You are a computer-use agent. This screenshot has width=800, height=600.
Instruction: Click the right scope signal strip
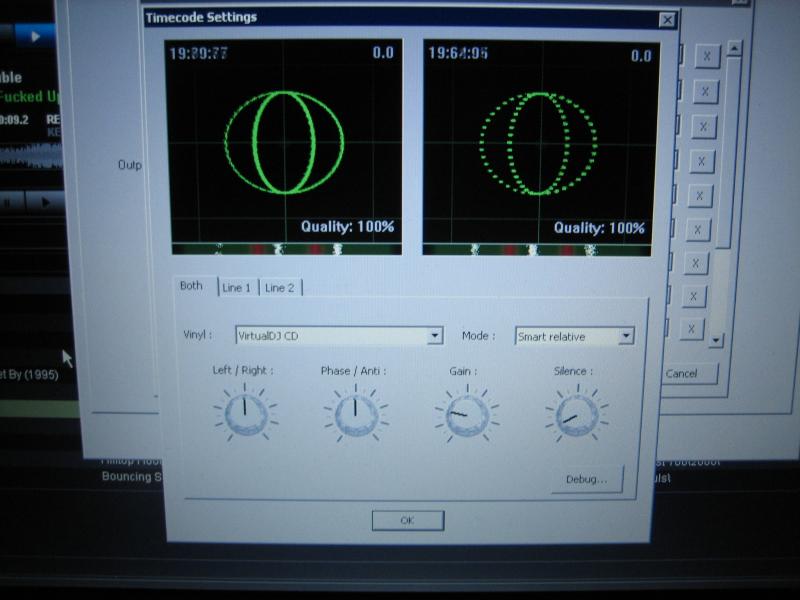[x=537, y=250]
